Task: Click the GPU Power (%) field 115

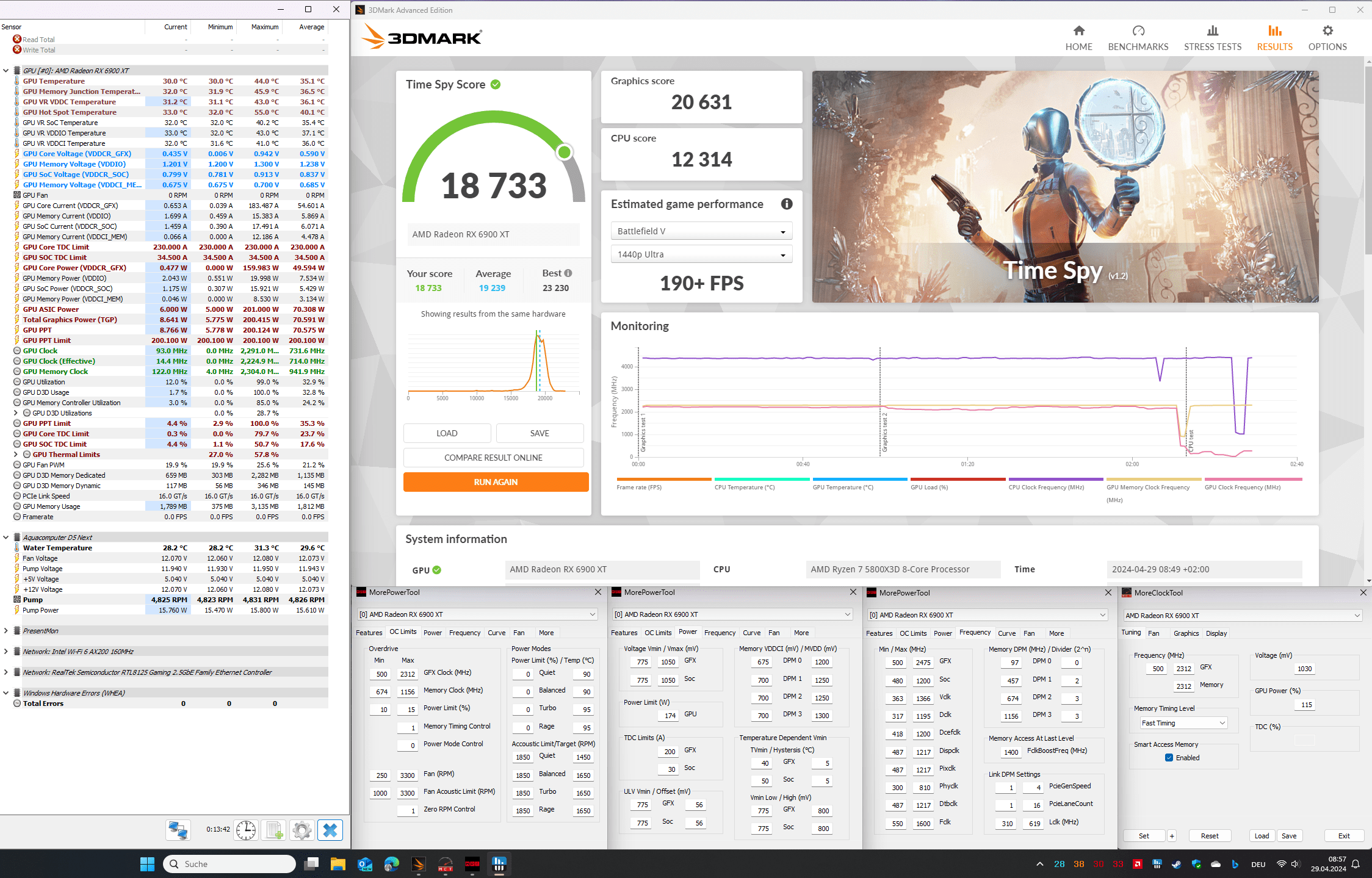Action: (1304, 705)
